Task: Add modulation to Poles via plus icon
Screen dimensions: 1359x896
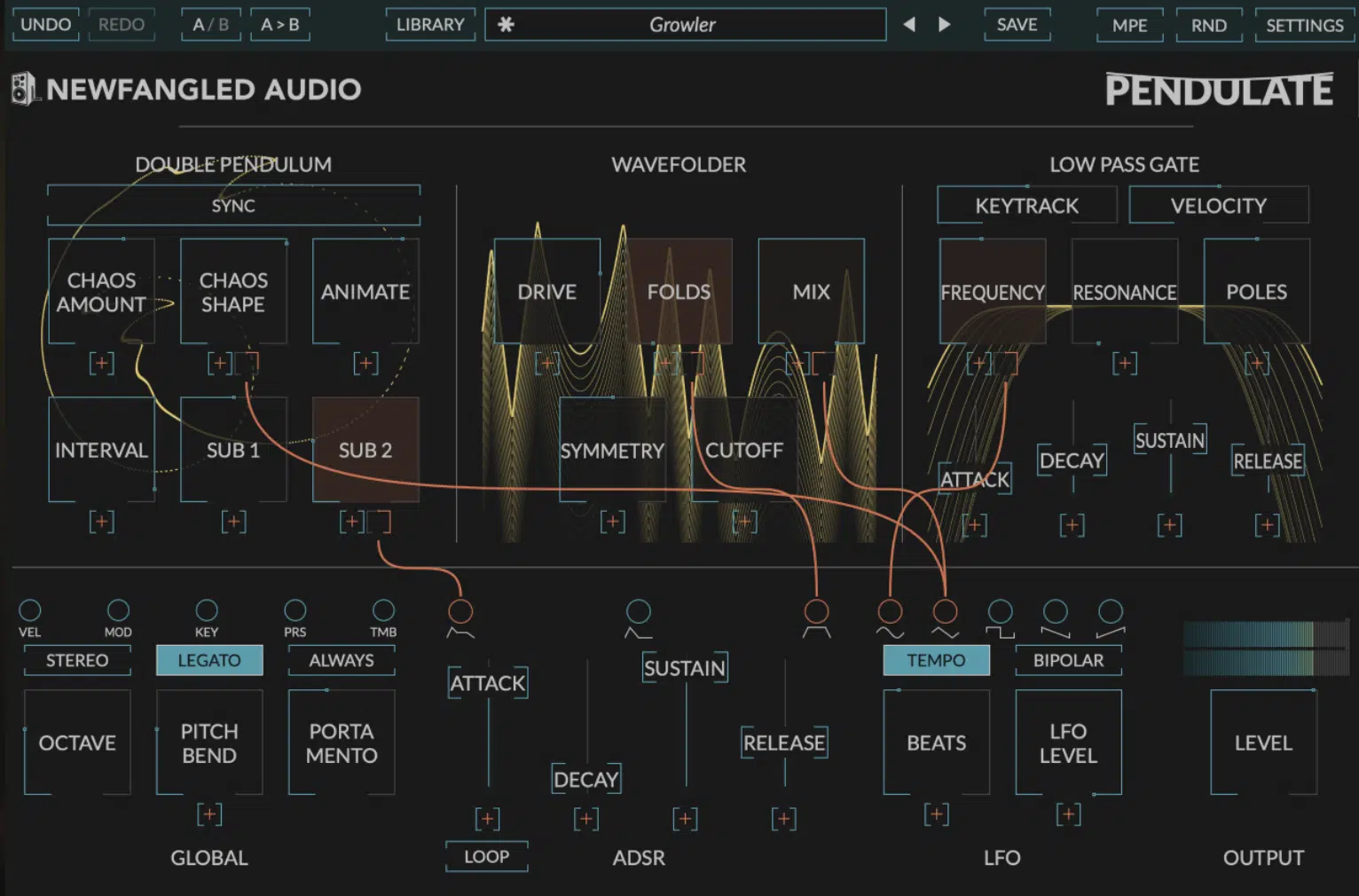Action: point(1257,364)
